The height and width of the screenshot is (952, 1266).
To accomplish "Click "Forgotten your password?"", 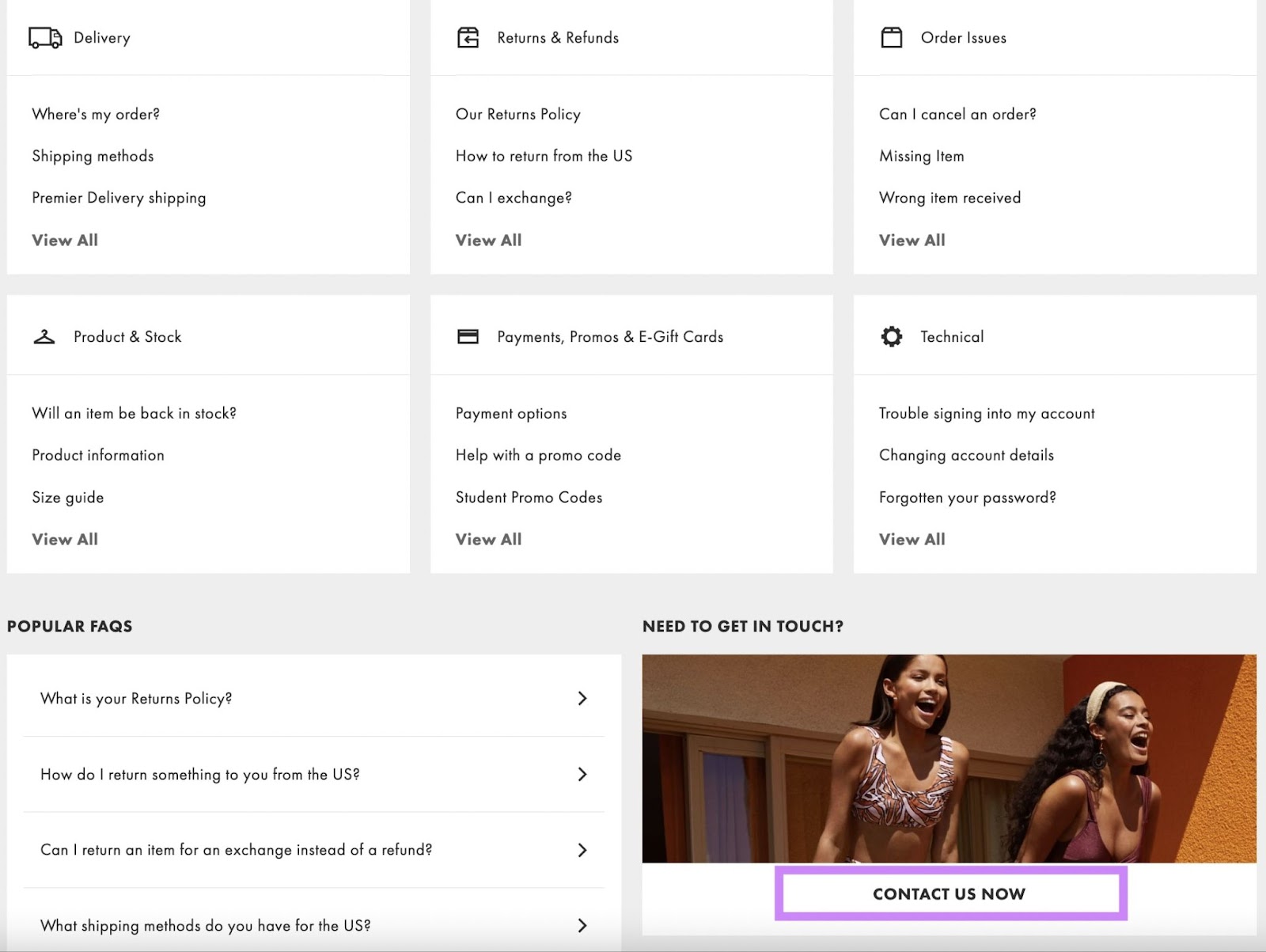I will (x=967, y=497).
